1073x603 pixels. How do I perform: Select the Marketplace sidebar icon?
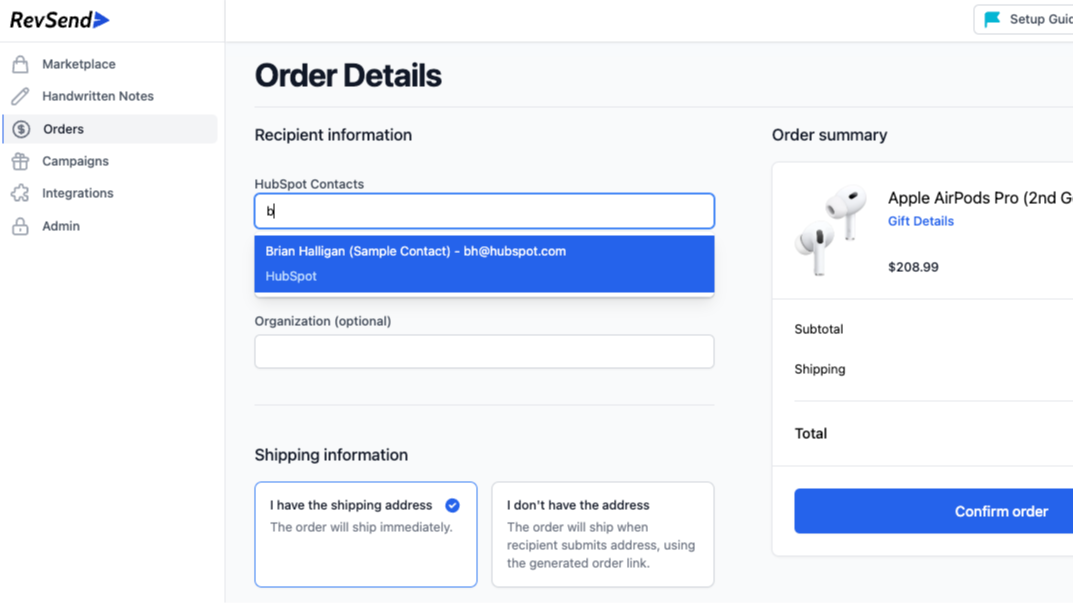[x=21, y=63]
